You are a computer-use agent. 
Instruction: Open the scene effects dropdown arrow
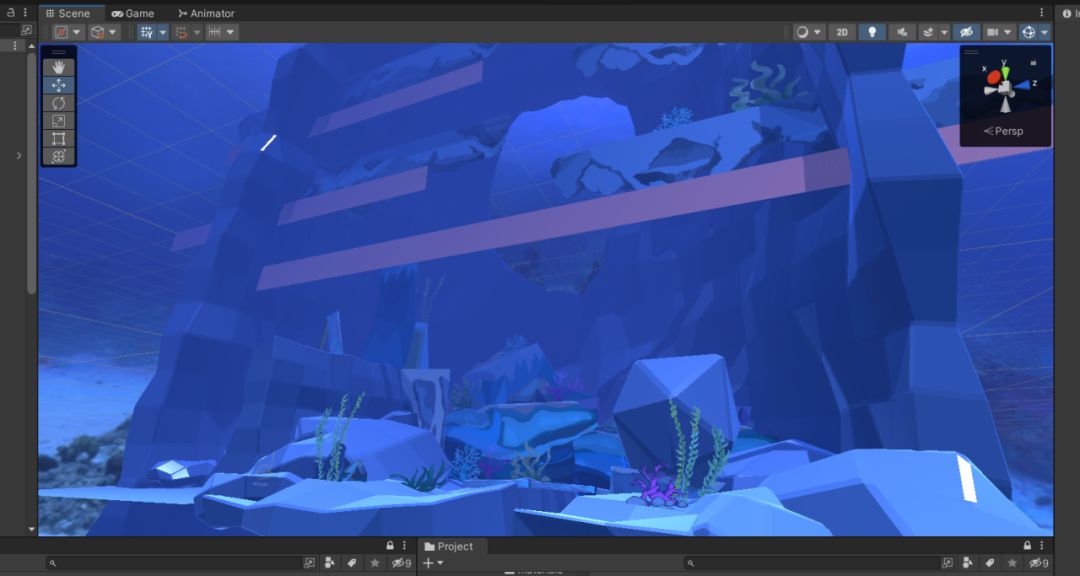tap(944, 32)
